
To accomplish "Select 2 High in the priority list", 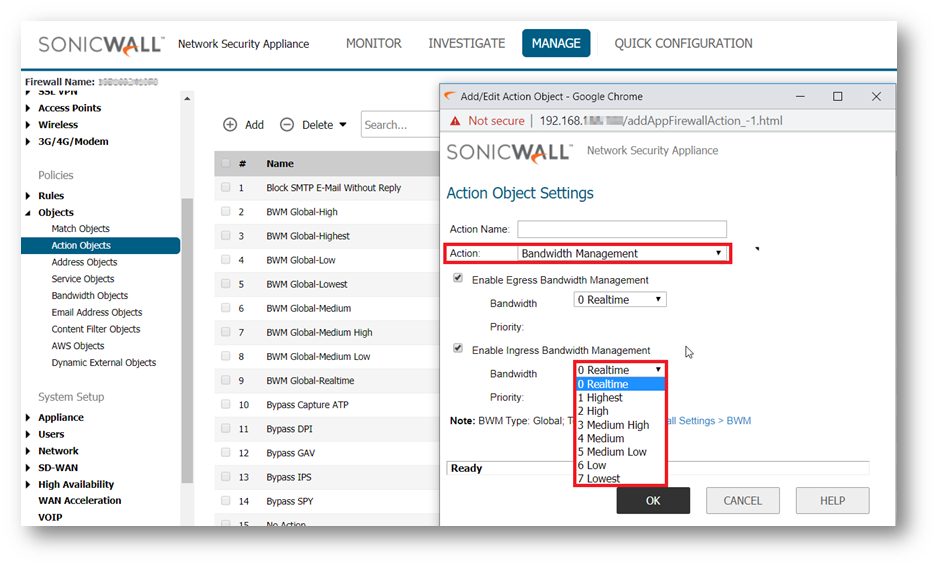I will 620,411.
